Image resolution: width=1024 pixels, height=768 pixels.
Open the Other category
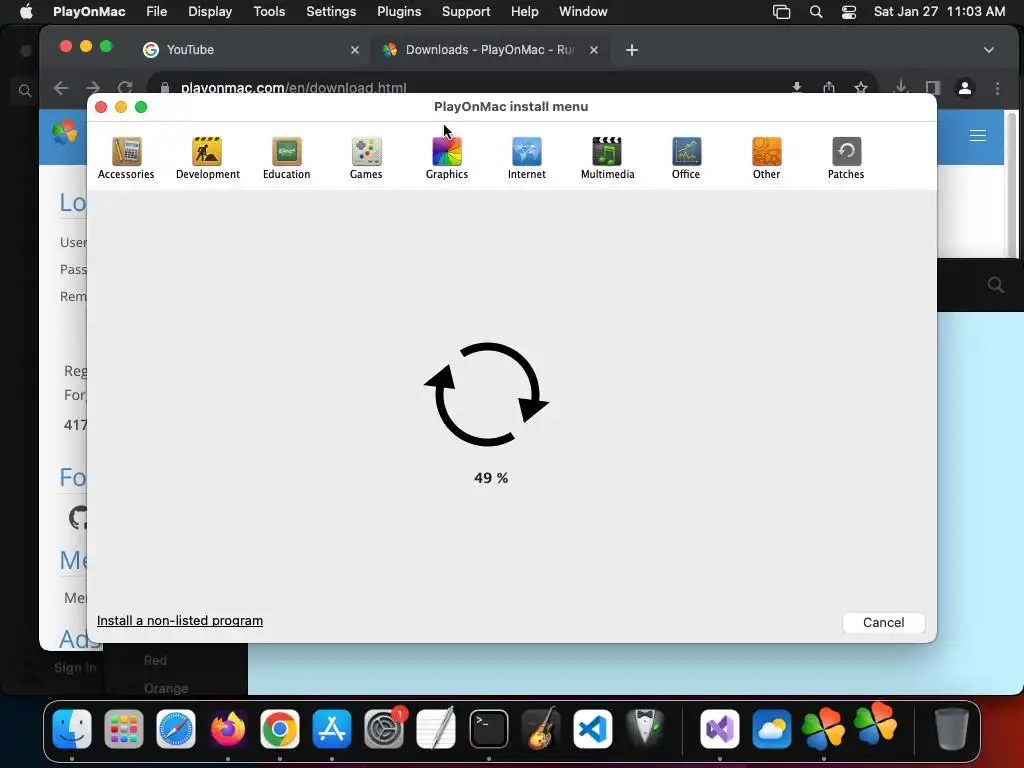[x=766, y=158]
